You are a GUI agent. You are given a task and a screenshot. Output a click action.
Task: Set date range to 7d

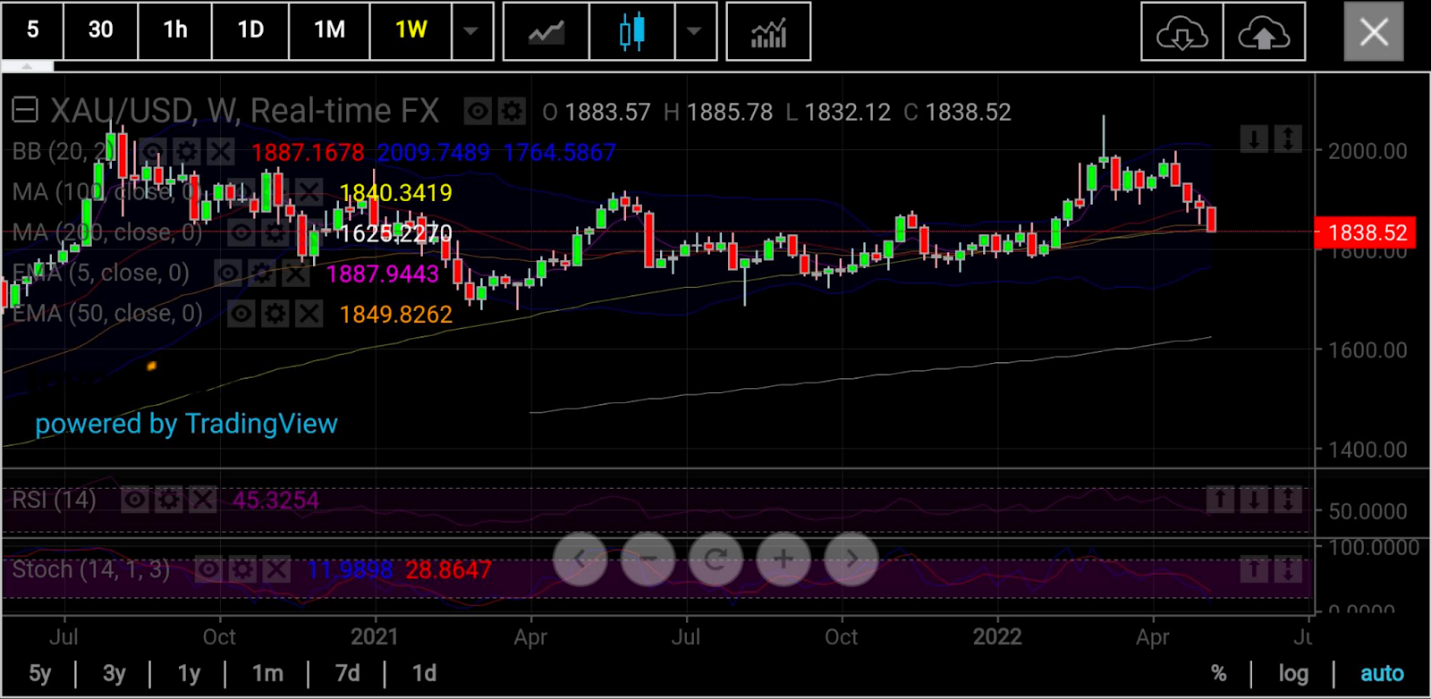coord(347,673)
